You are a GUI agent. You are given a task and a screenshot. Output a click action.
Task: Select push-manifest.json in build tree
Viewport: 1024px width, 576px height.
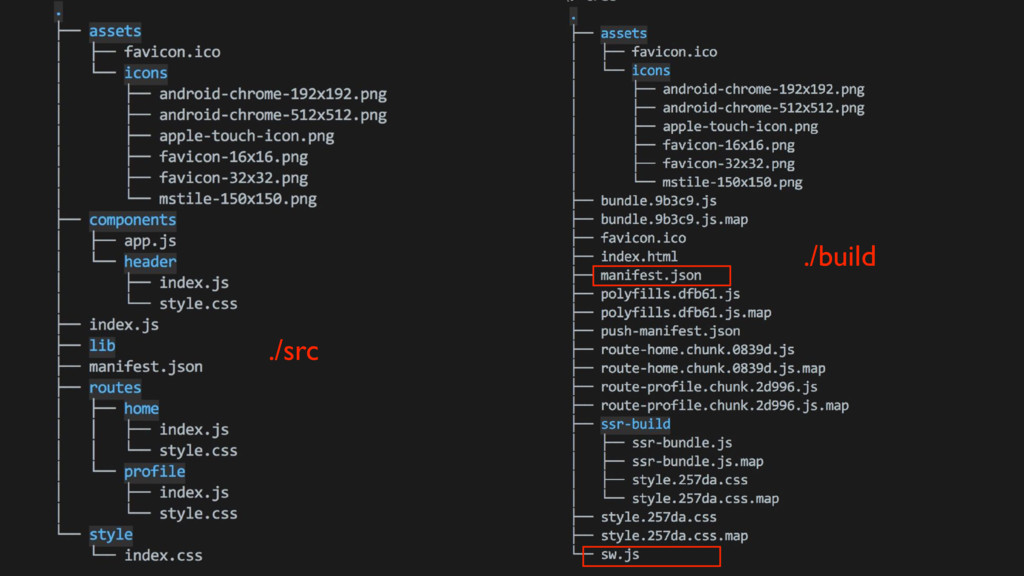[670, 331]
